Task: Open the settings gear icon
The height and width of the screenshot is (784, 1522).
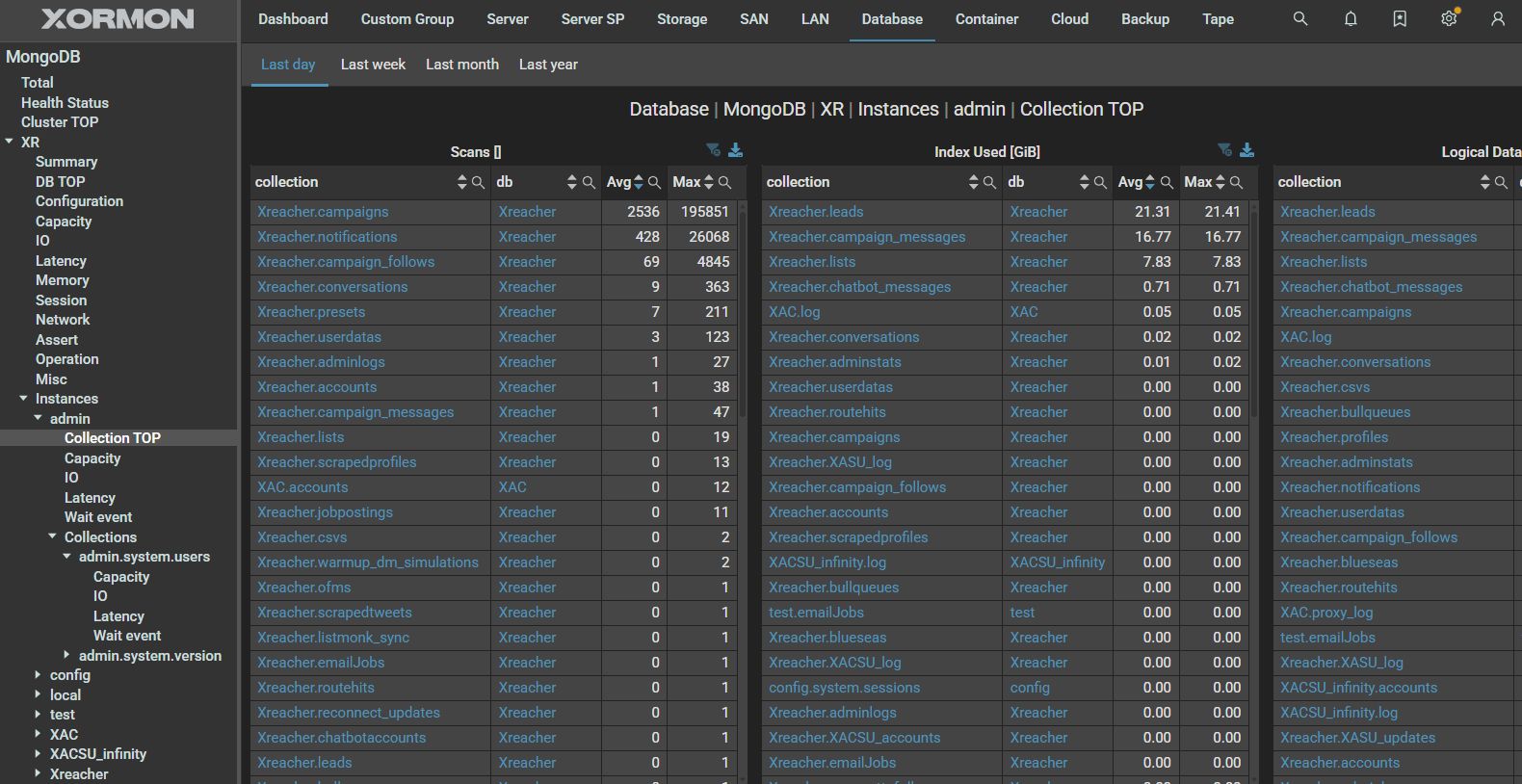Action: pos(1449,19)
